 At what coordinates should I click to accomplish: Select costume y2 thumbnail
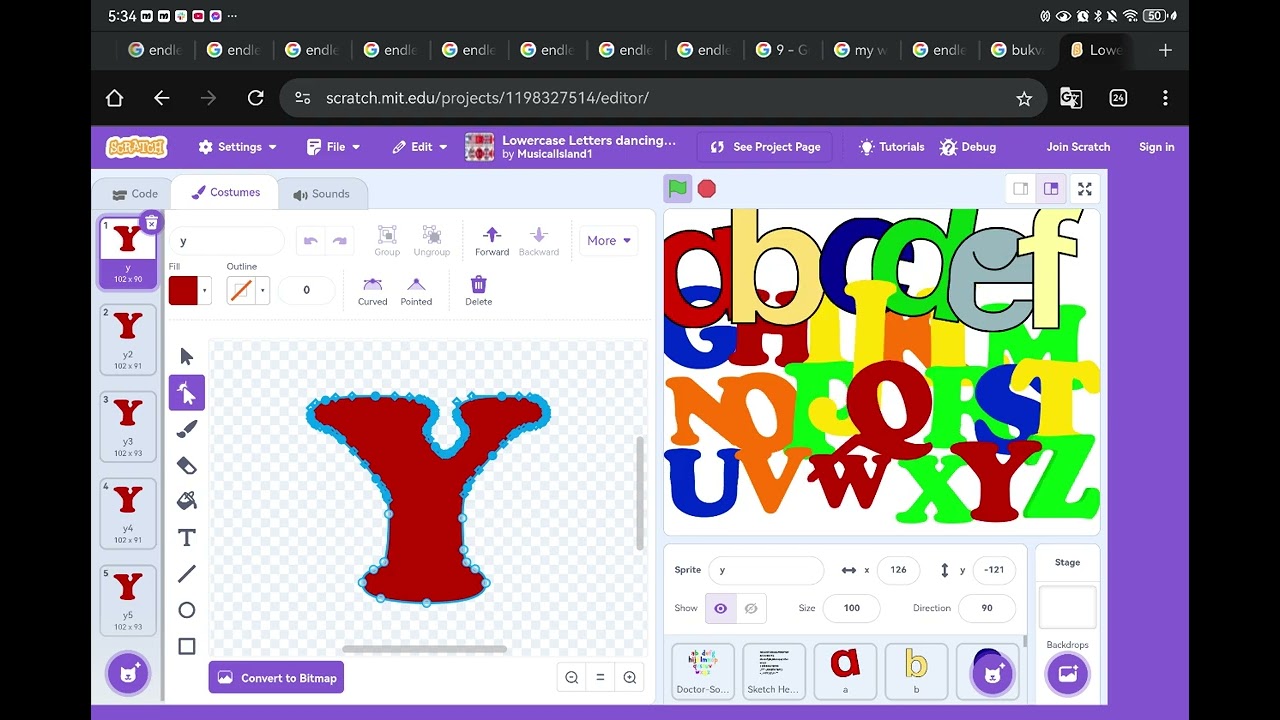click(128, 339)
